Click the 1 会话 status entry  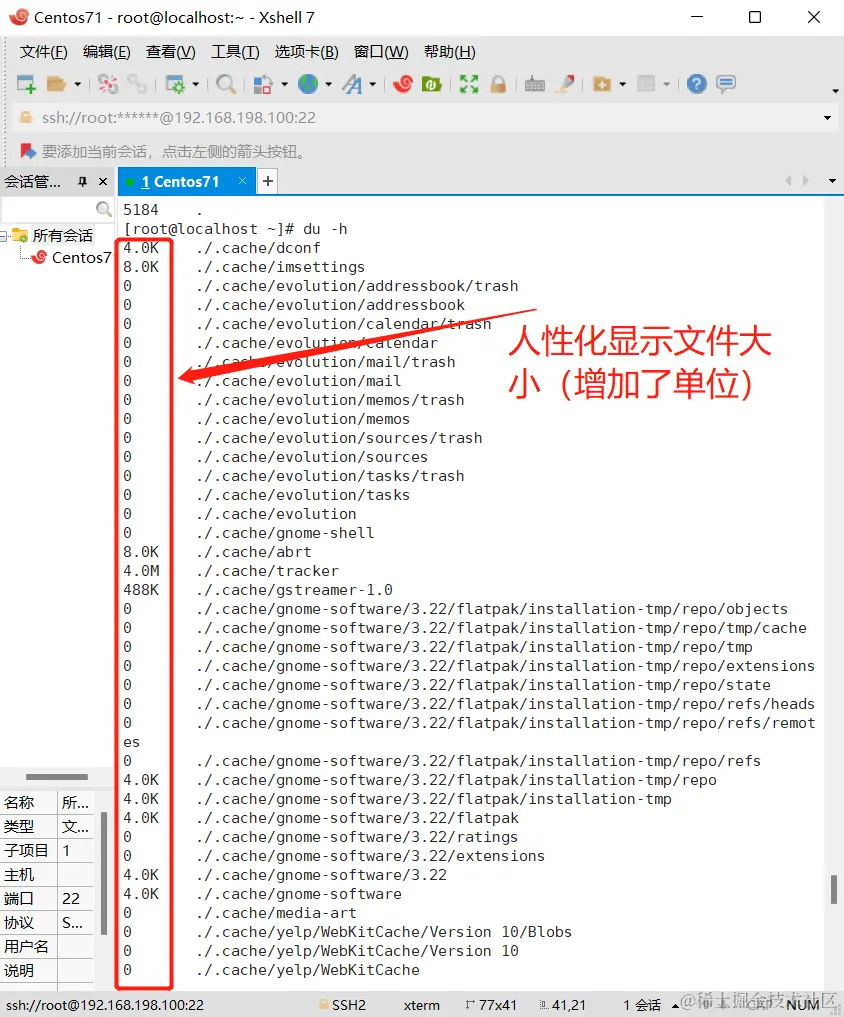coord(642,1005)
